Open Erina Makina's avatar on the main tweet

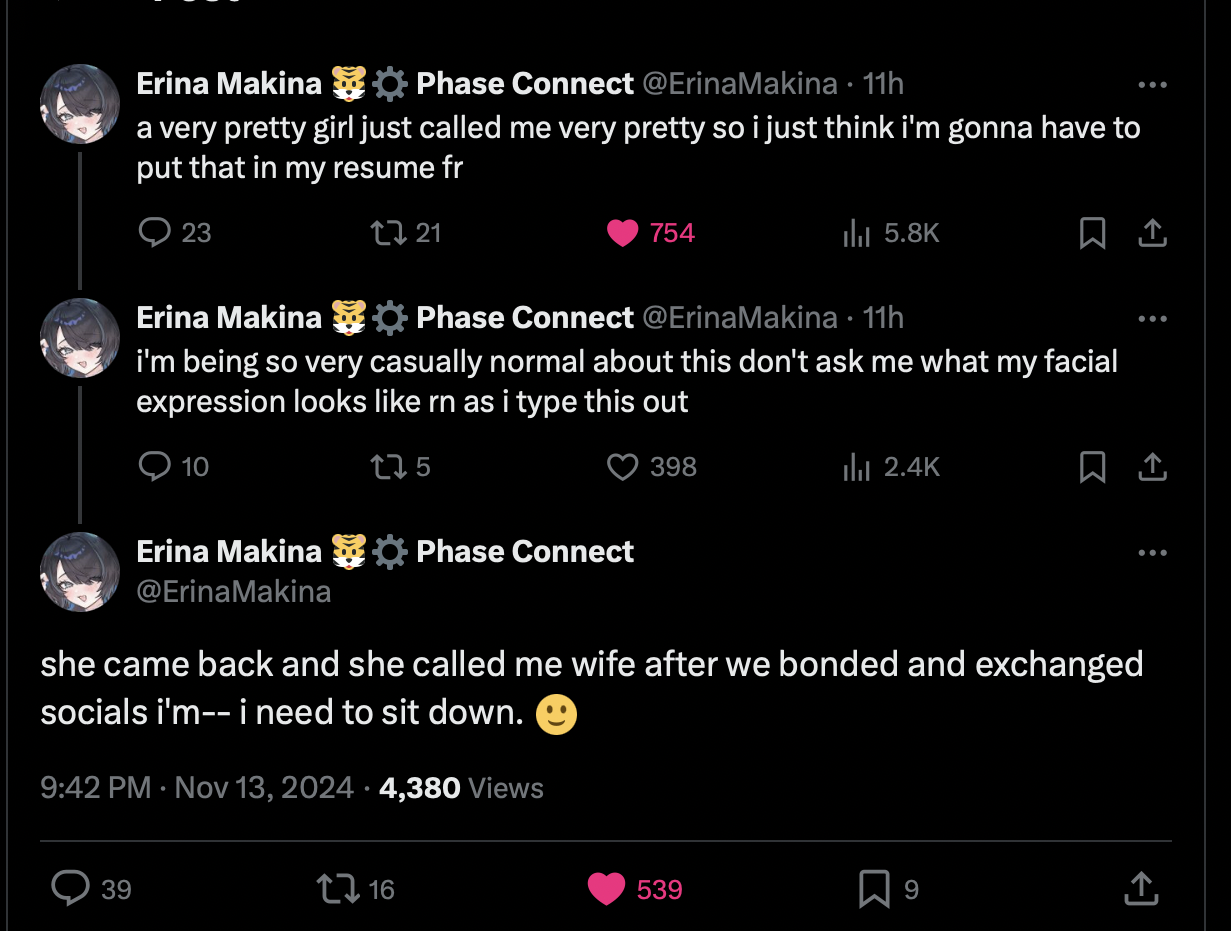click(80, 572)
